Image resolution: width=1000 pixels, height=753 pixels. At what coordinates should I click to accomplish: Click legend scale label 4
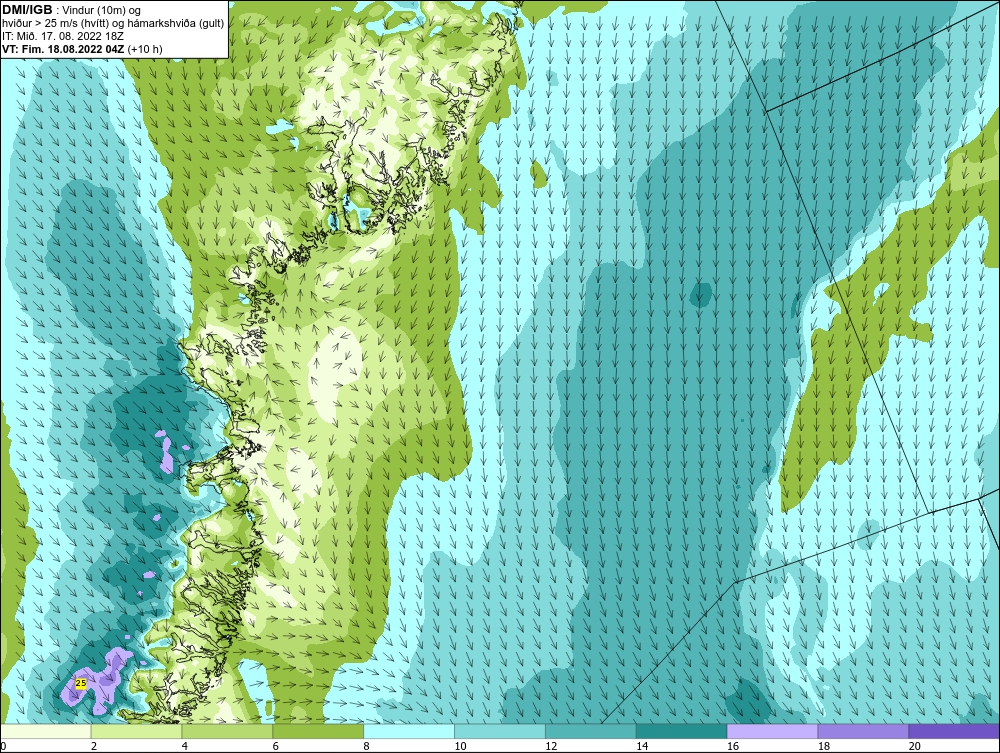184,746
